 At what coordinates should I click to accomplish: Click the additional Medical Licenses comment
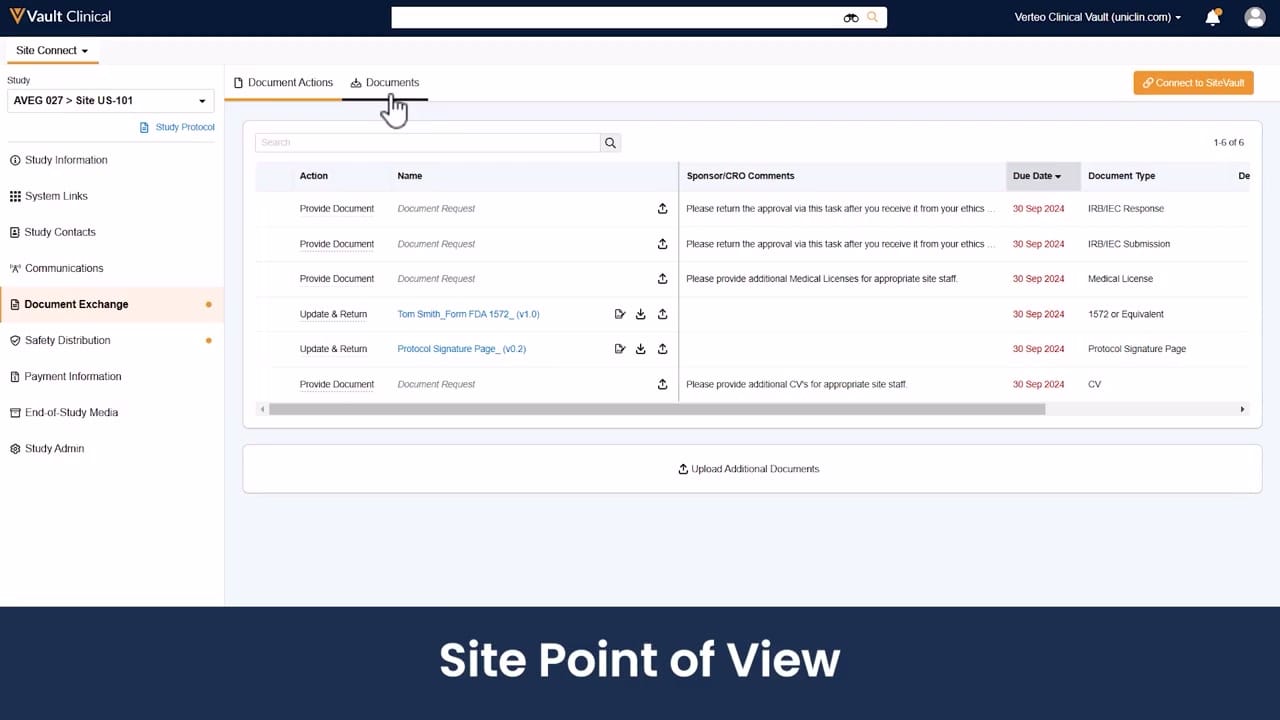(821, 279)
